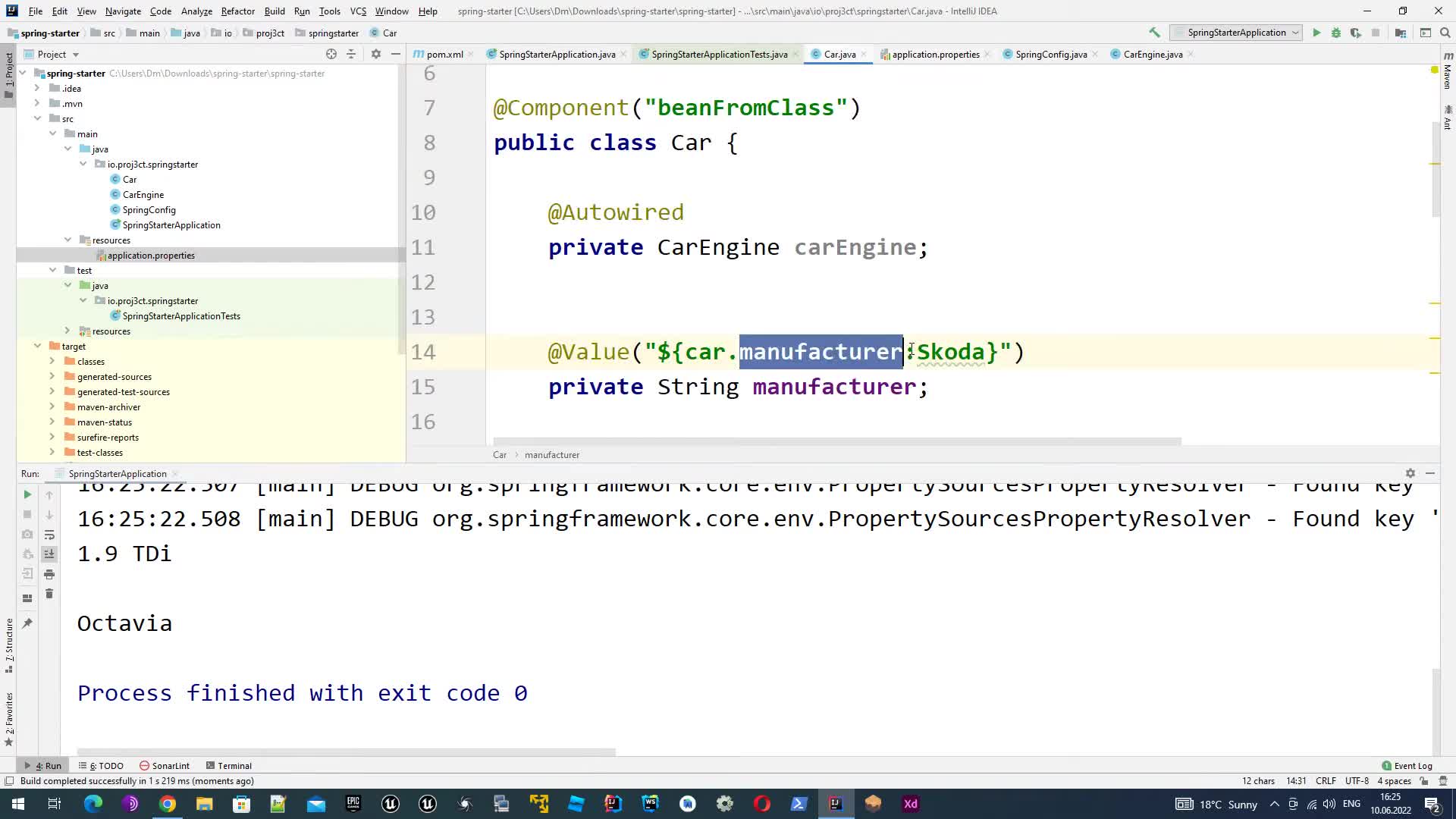Click the Run Anything icon in toolbar
Screen dimensions: 1456x819
pyautogui.click(x=1426, y=33)
